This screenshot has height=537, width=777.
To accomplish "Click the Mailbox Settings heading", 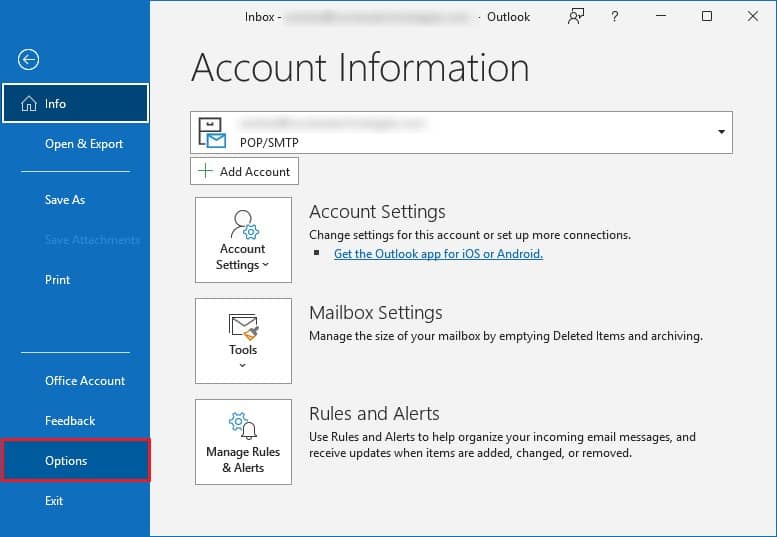I will tap(376, 313).
